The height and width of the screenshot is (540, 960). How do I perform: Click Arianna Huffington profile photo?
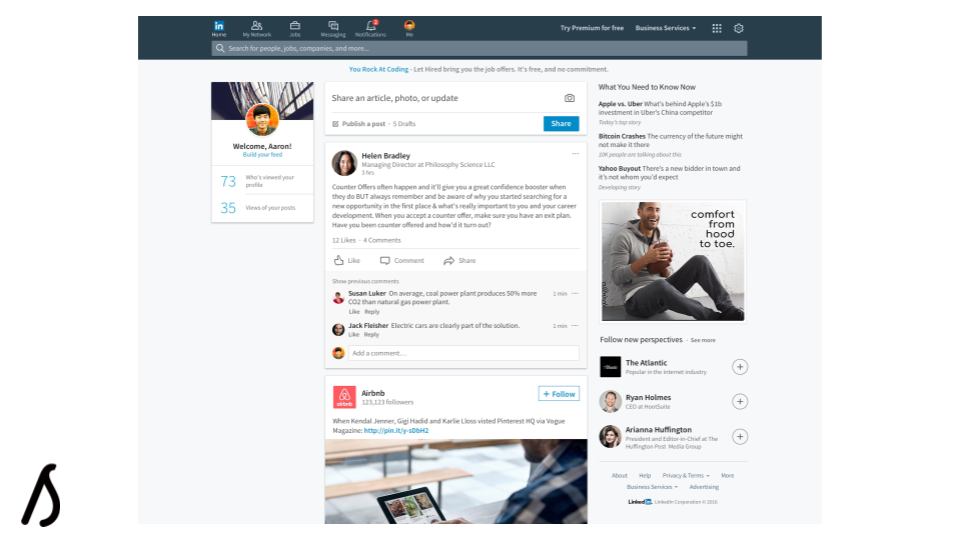click(610, 437)
